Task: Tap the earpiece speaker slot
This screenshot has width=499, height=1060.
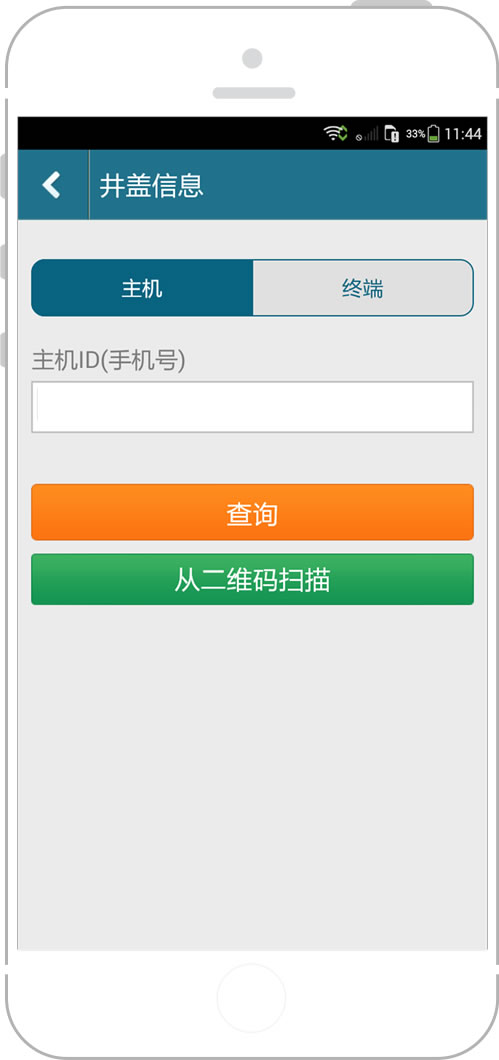Action: tap(254, 93)
